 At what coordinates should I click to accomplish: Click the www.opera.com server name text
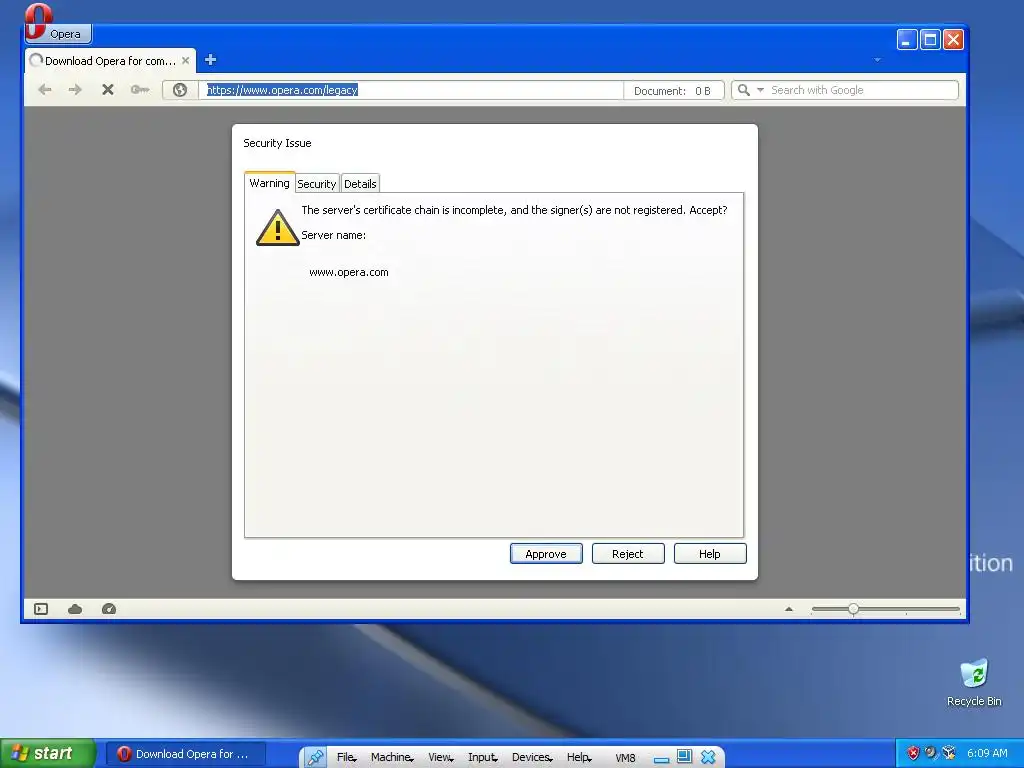[x=349, y=272]
